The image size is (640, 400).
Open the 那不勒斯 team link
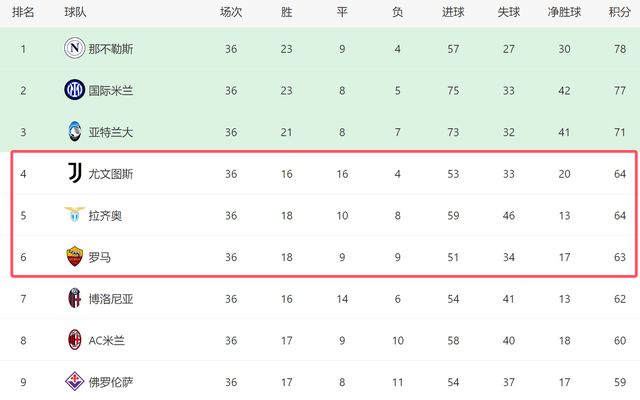111,48
